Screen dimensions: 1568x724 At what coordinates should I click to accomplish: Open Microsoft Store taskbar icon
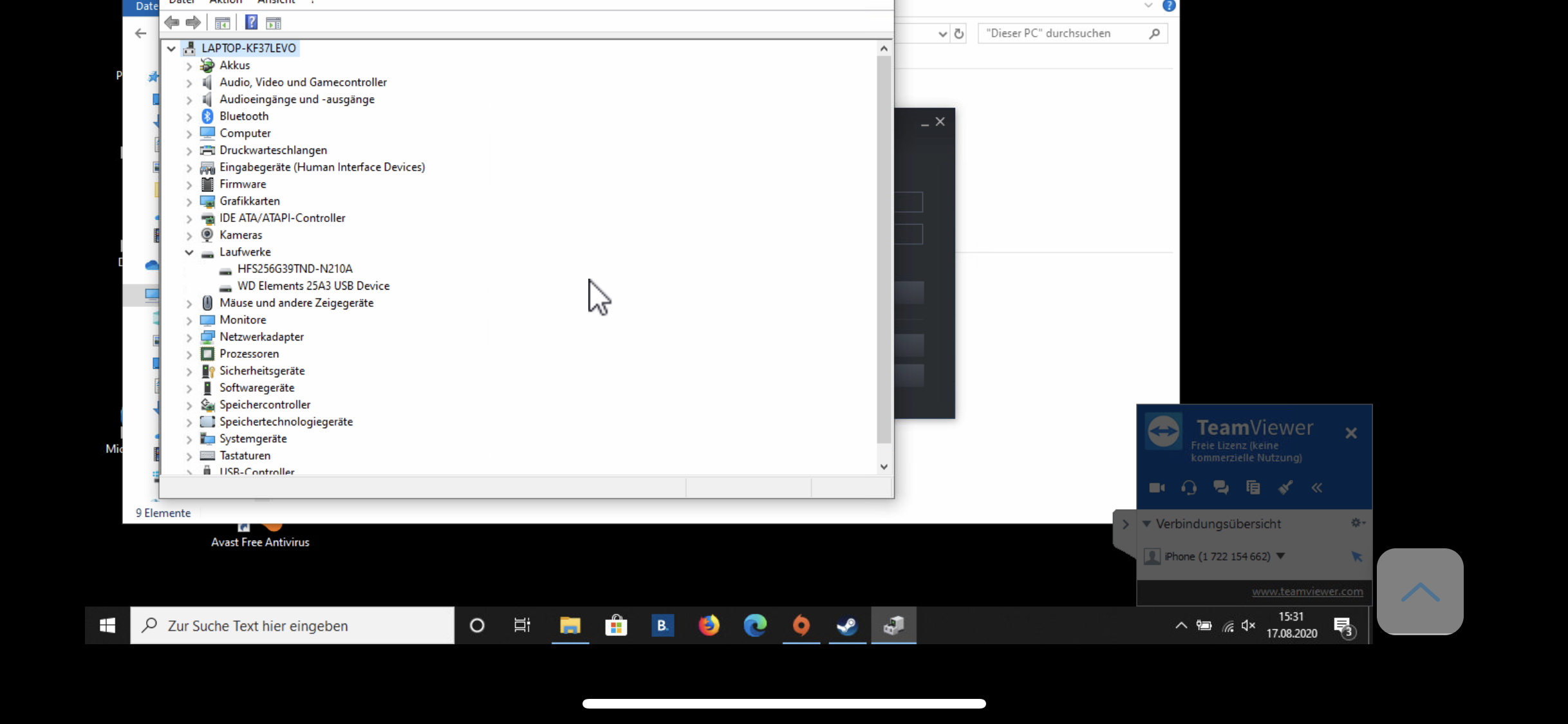(x=616, y=626)
